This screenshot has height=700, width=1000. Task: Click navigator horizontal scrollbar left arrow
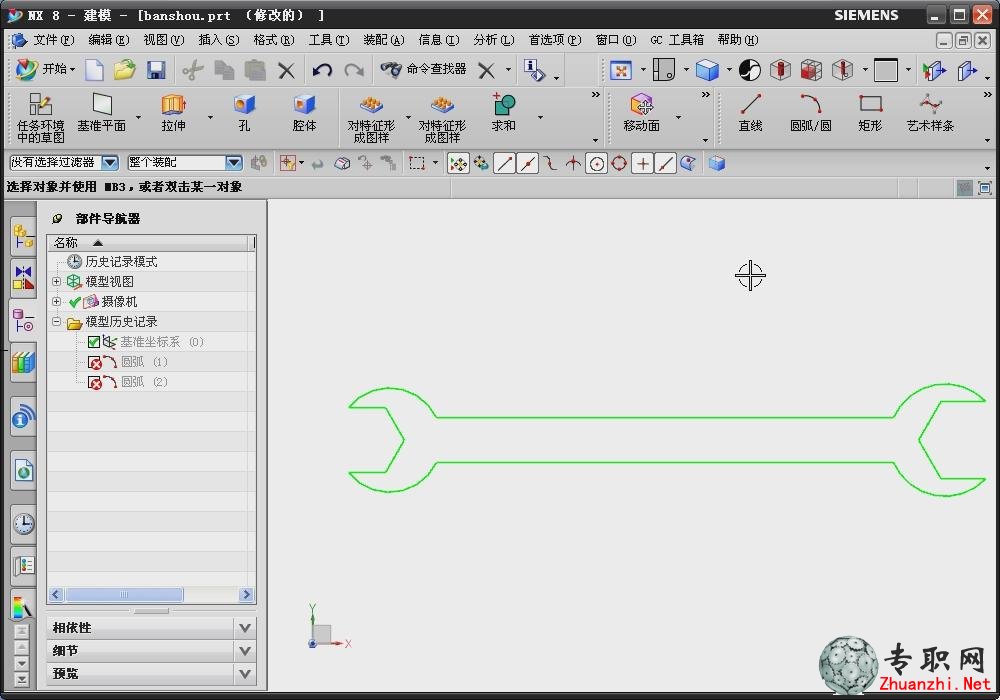point(55,595)
